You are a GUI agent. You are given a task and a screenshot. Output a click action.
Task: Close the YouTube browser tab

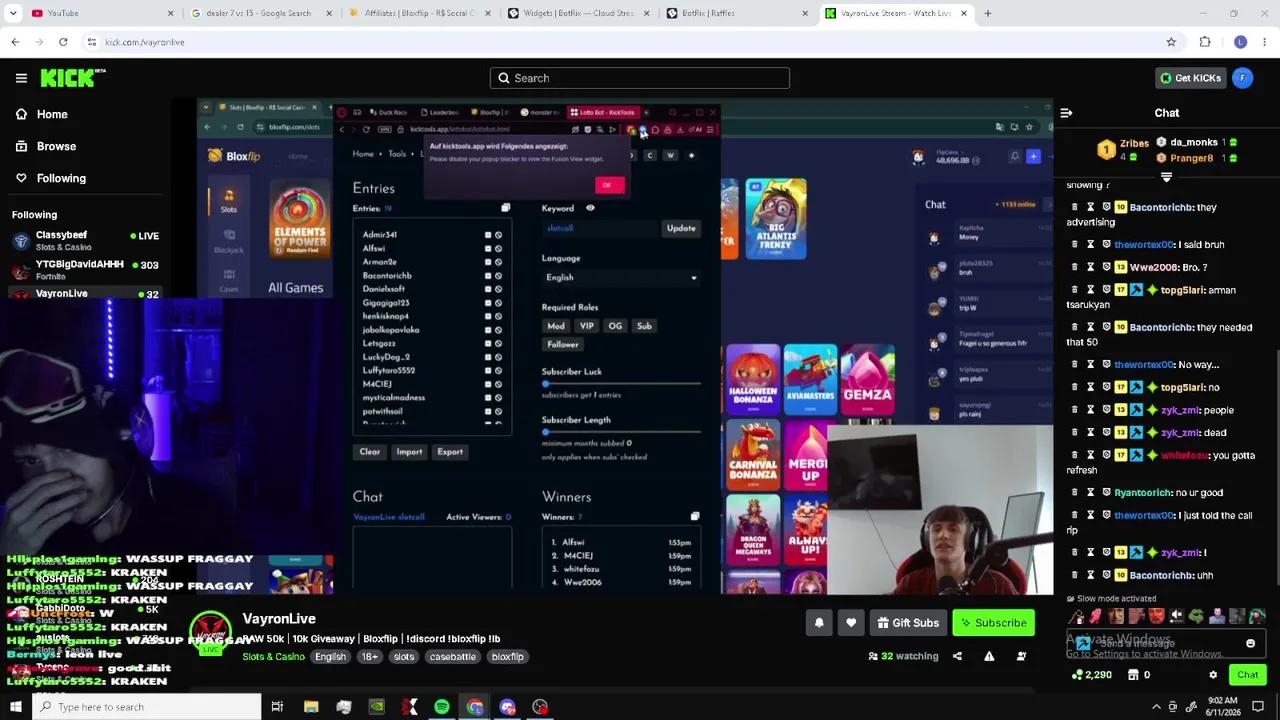[x=170, y=13]
